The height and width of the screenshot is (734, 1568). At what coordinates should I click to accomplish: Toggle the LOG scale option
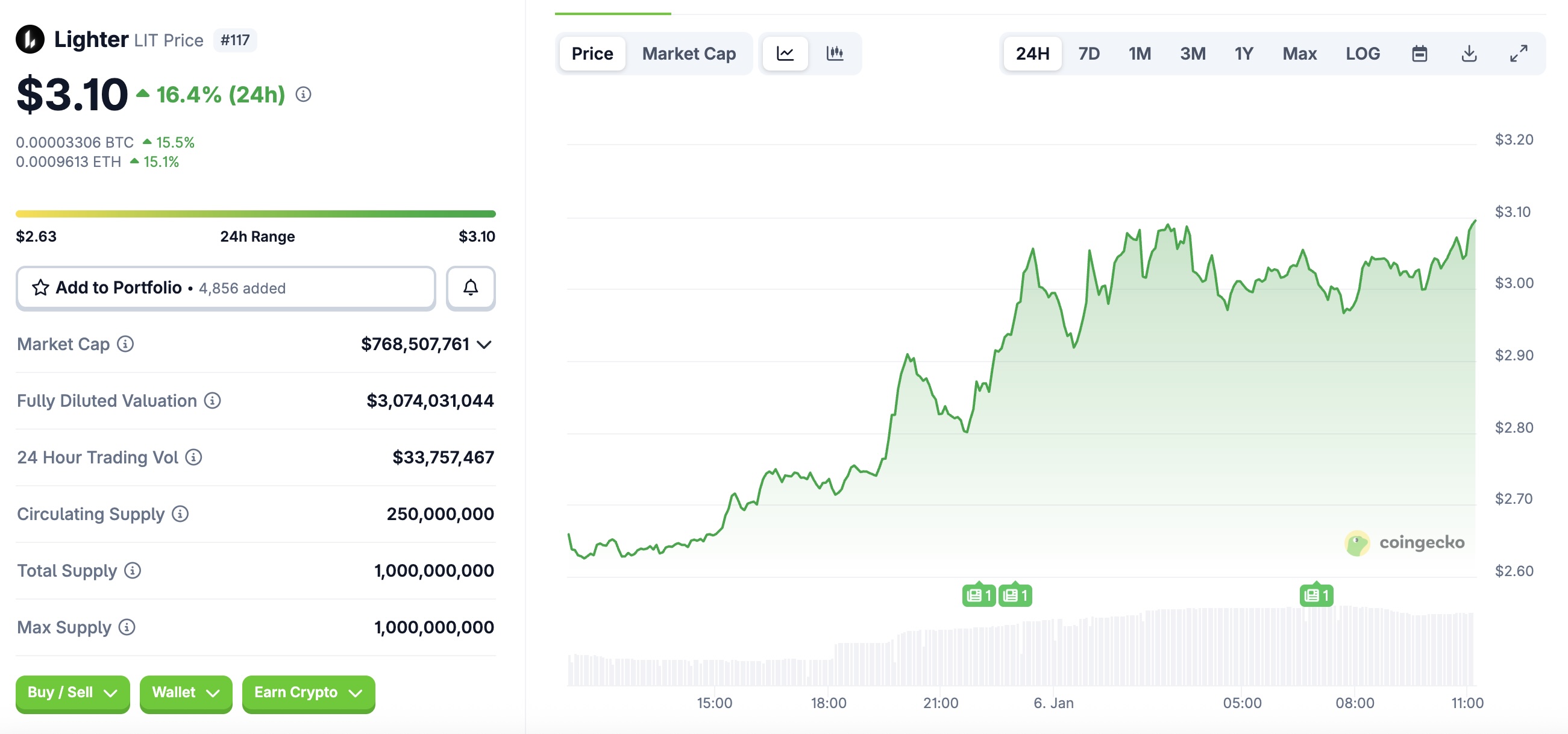(1363, 54)
